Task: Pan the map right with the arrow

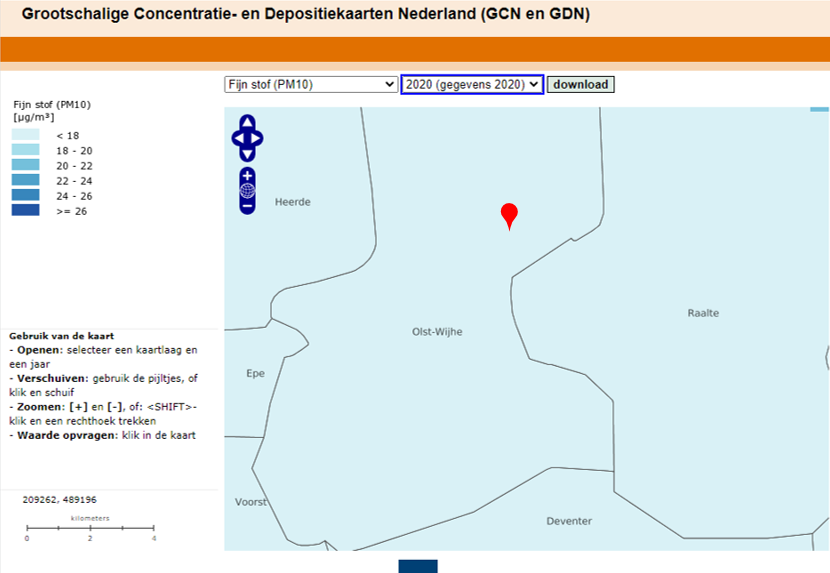Action: (256, 138)
